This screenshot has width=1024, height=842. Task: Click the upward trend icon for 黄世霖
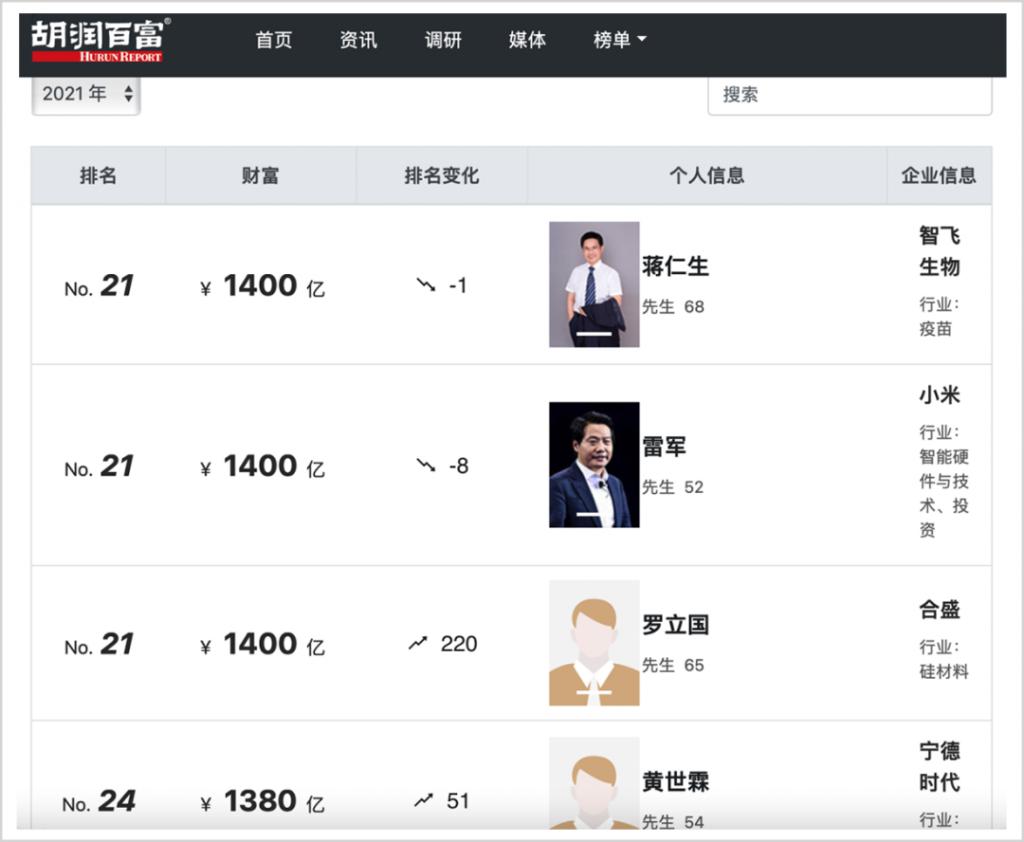tap(424, 800)
